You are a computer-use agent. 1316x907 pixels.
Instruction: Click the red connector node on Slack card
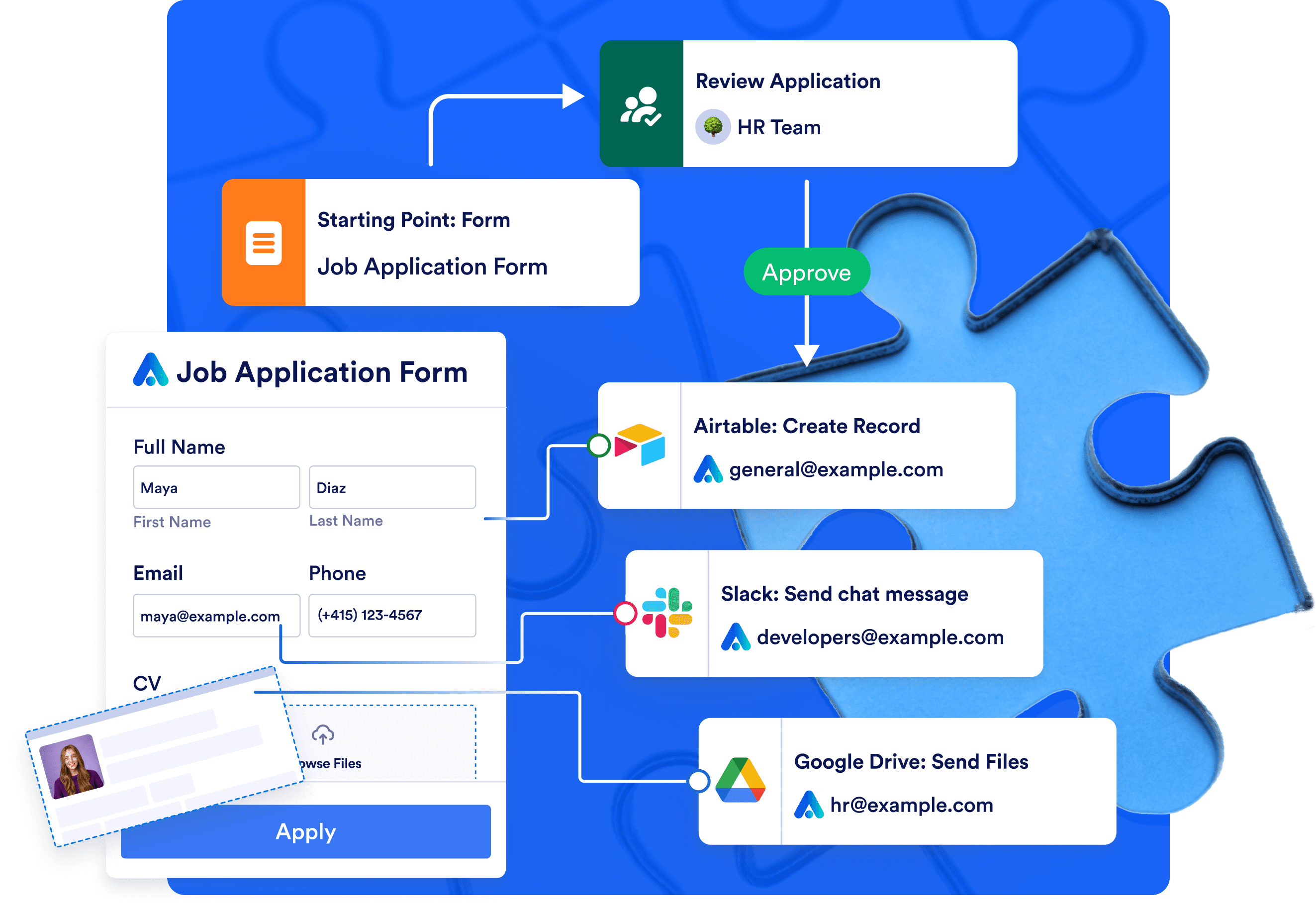point(626,613)
